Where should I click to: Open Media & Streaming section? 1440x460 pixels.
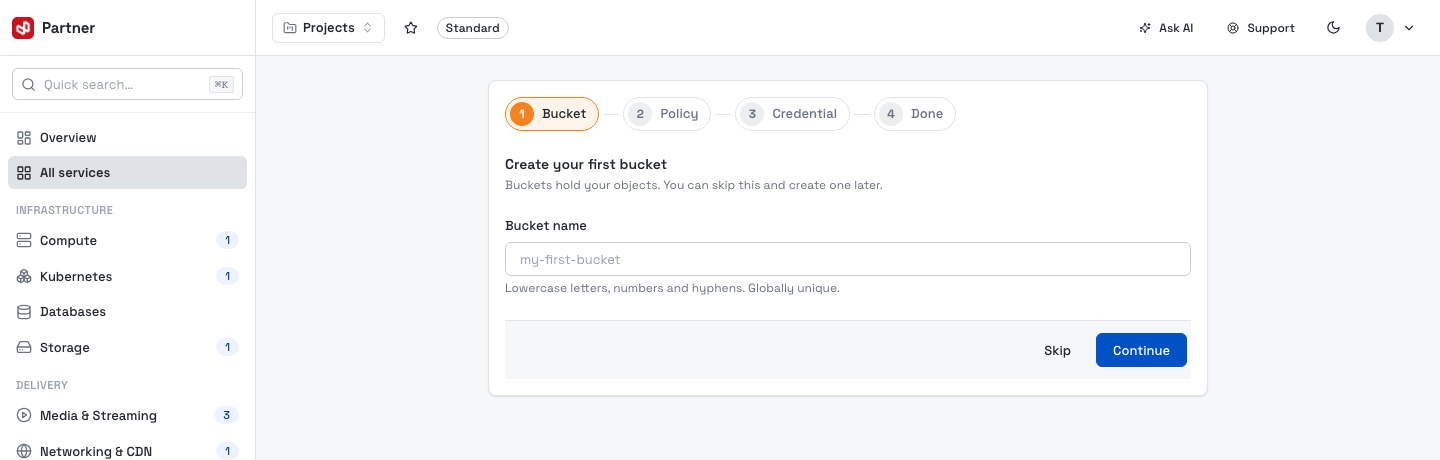(127, 415)
